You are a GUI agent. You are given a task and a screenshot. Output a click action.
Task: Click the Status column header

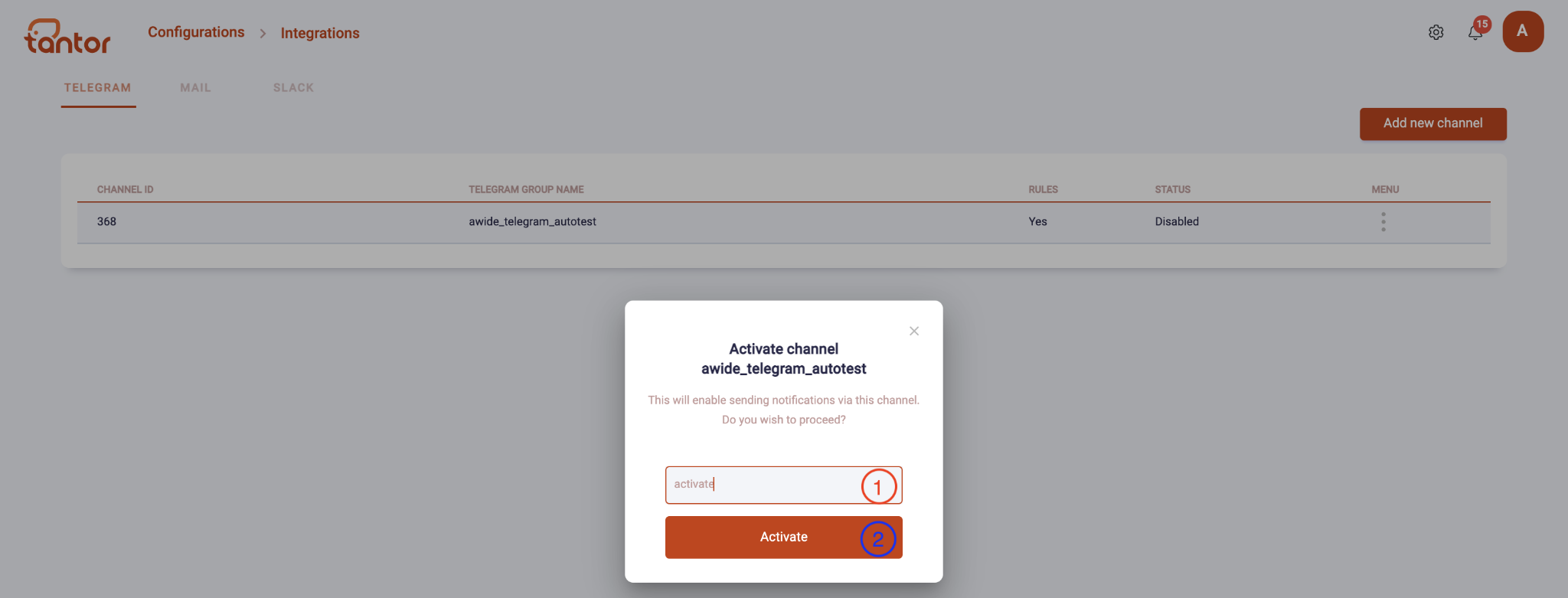click(1172, 189)
